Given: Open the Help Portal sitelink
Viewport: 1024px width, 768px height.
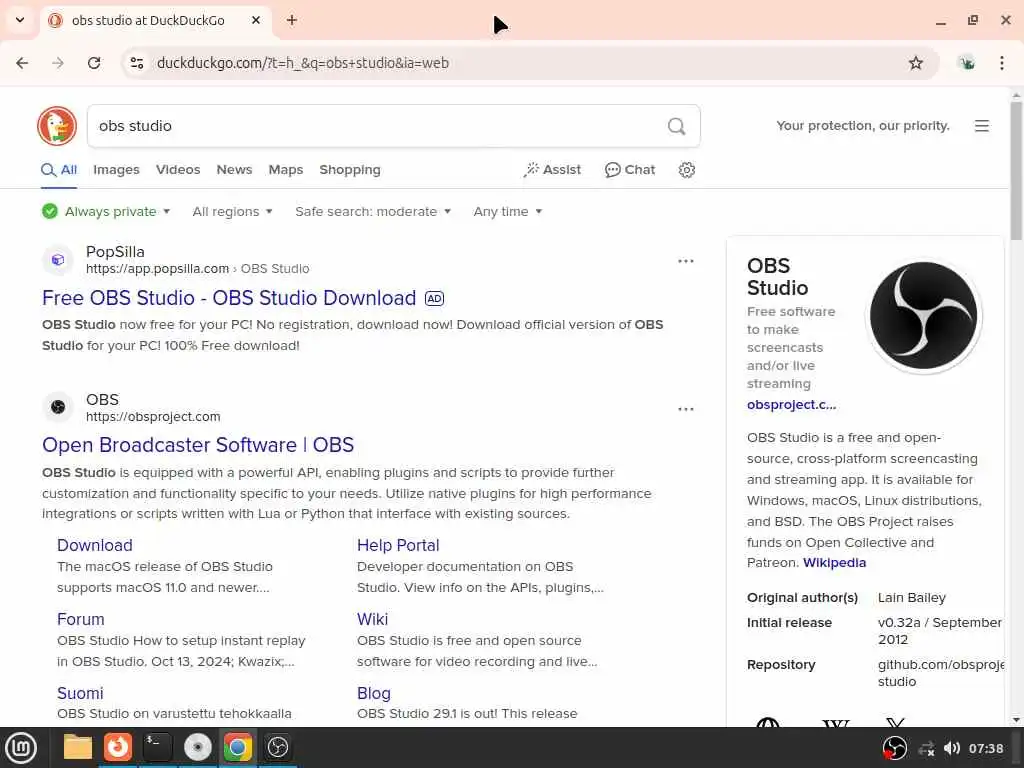Looking at the screenshot, I should coord(398,545).
